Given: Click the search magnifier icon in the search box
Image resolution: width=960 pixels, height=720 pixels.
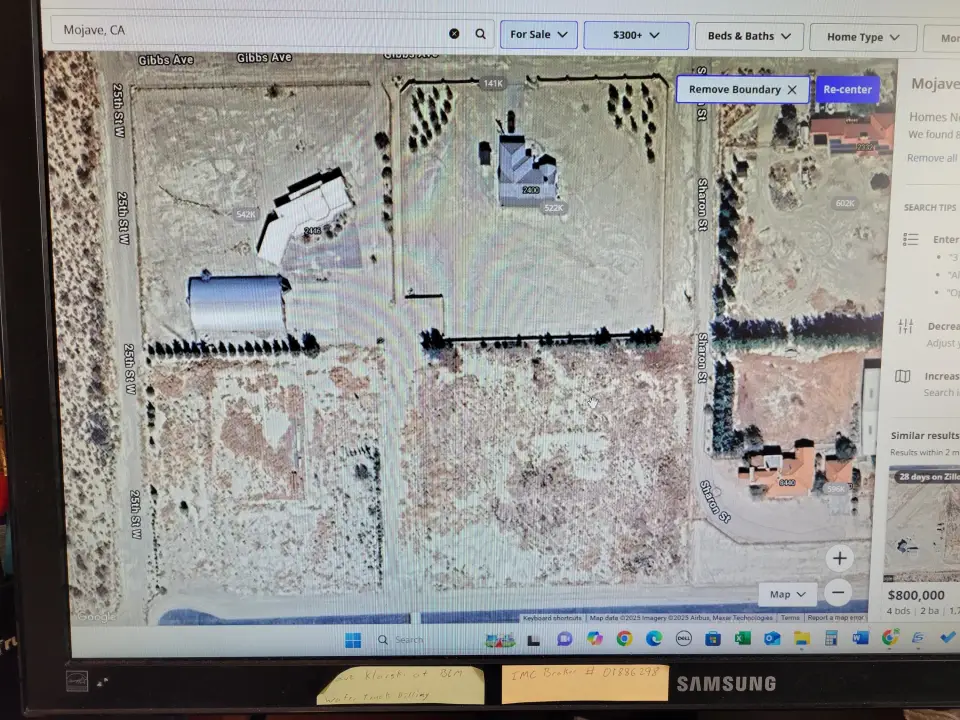Looking at the screenshot, I should pyautogui.click(x=480, y=34).
